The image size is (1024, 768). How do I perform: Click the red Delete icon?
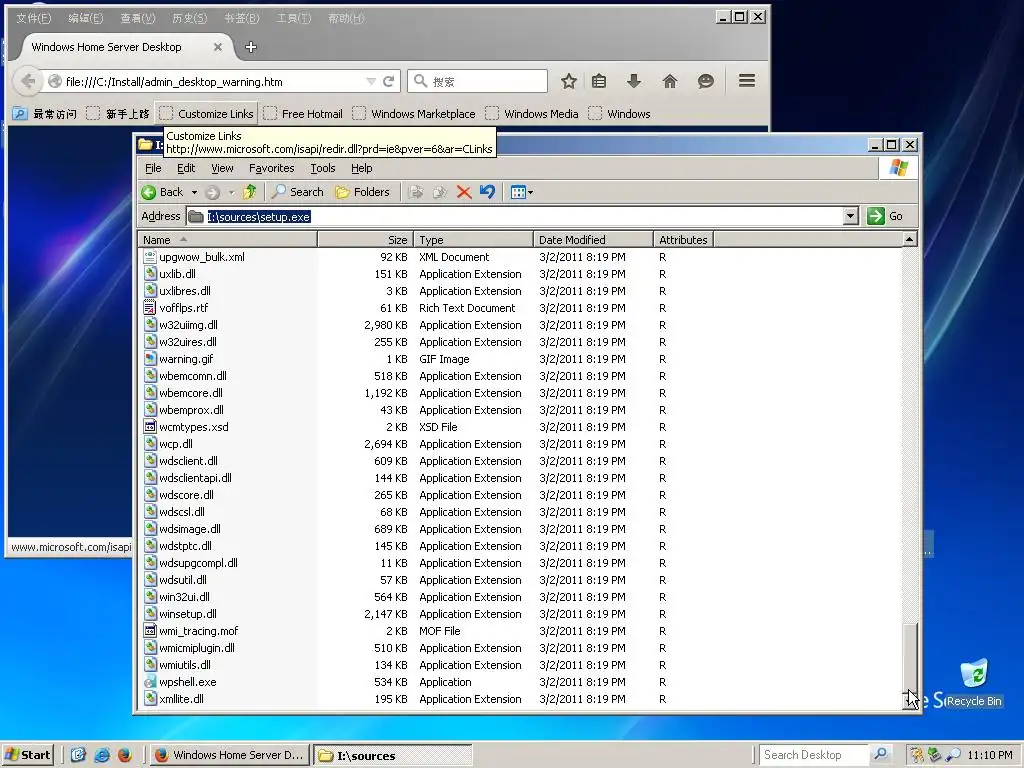[x=464, y=192]
